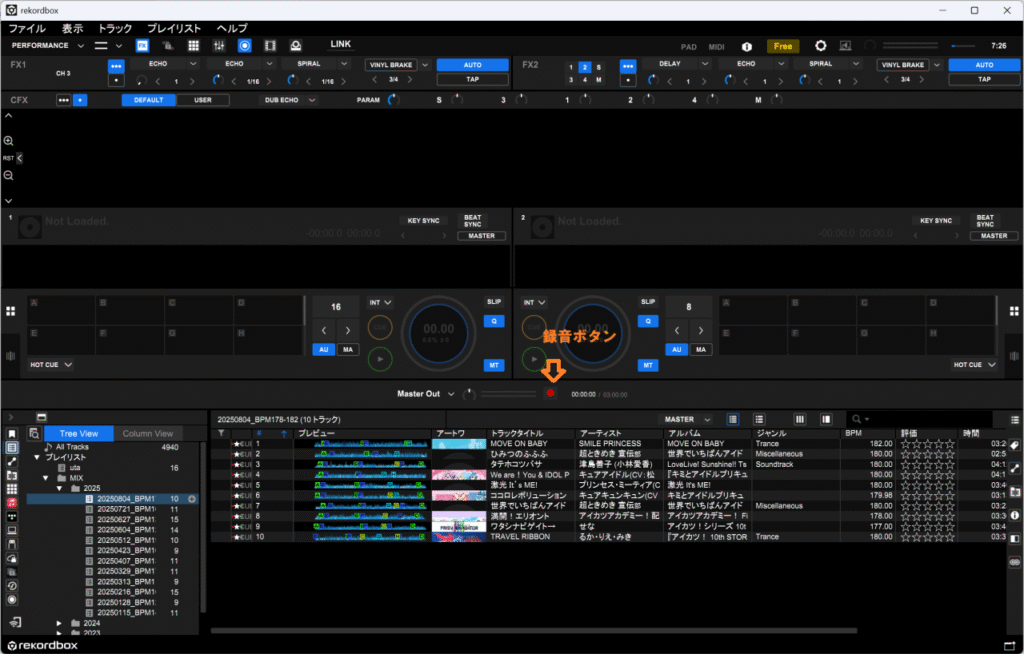Click the yellow Free plan button
Screen dimensions: 1024x654
[782, 46]
